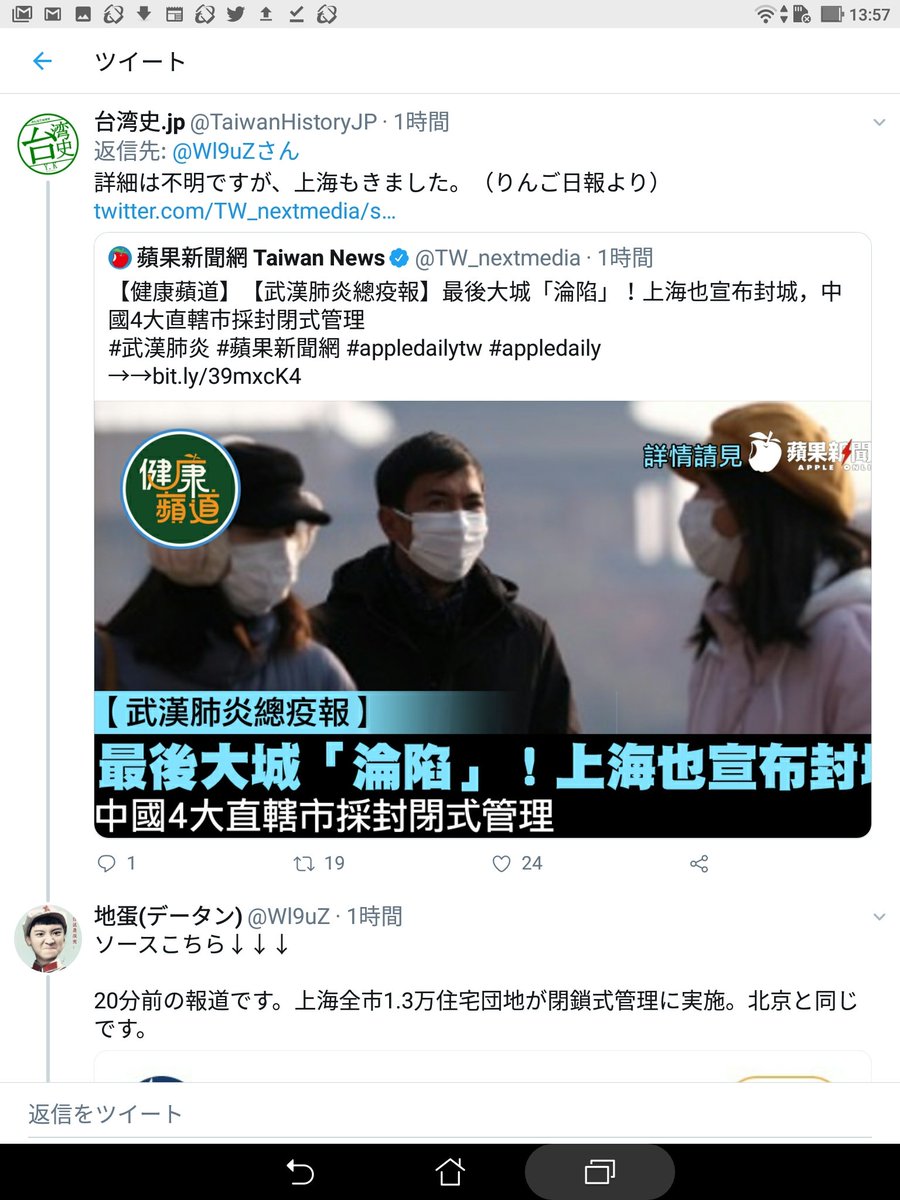900x1200 pixels.
Task: Open the masked people news image
Action: (x=482, y=619)
